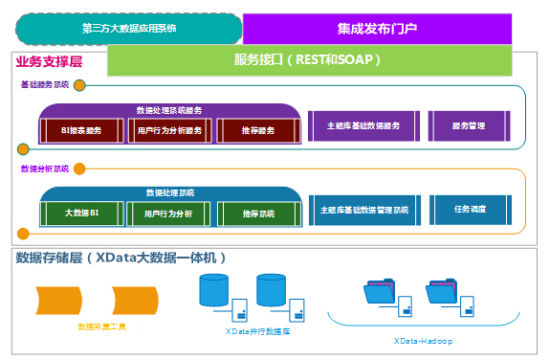Select orange node ending the orange line
550x360 pixels.
point(23,233)
